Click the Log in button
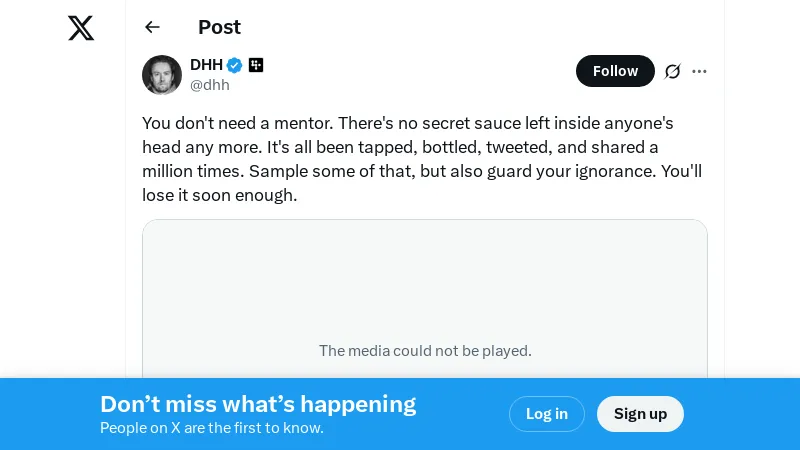Screen dimensions: 800x450 point(547,414)
